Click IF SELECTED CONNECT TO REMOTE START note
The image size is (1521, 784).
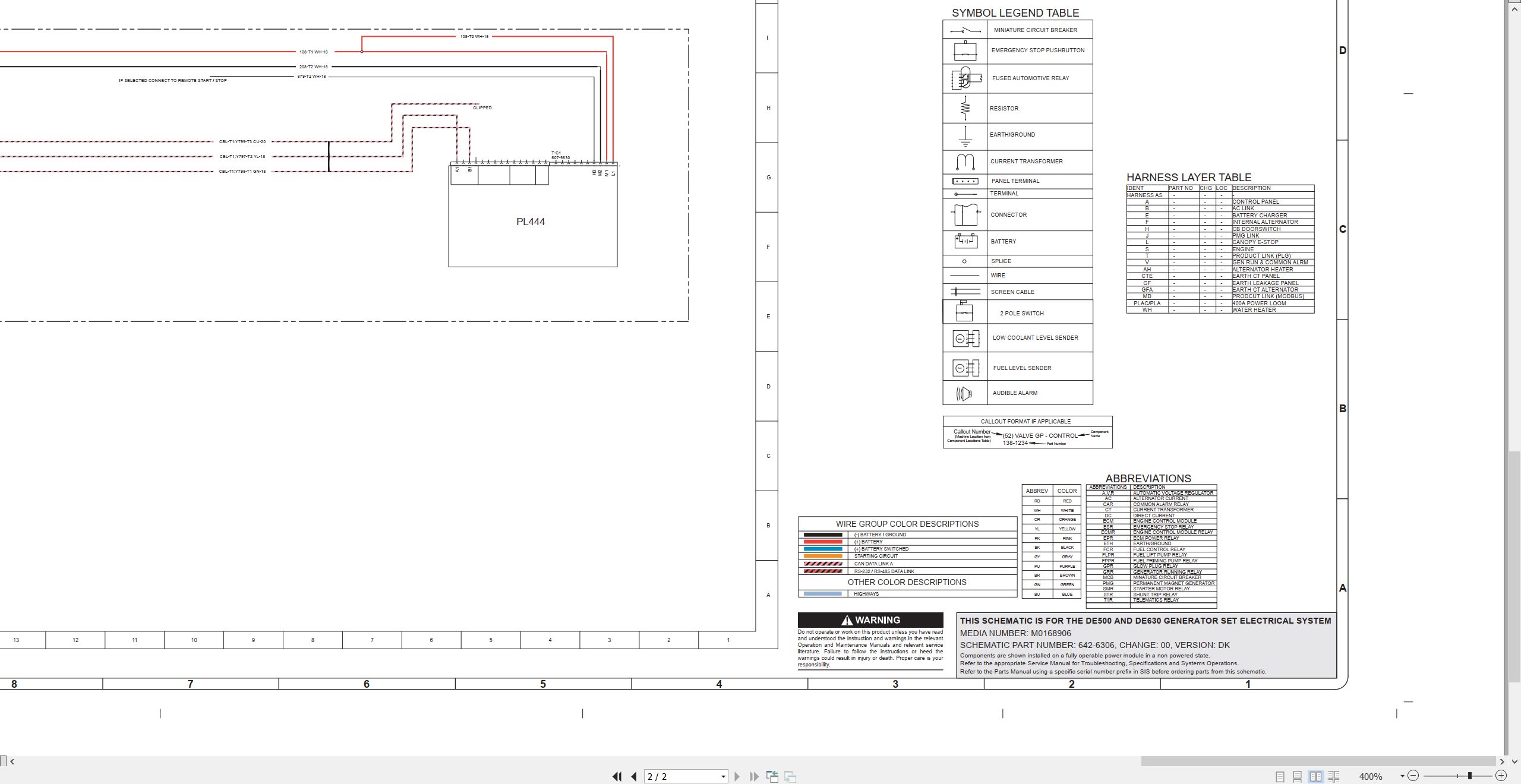[x=172, y=81]
